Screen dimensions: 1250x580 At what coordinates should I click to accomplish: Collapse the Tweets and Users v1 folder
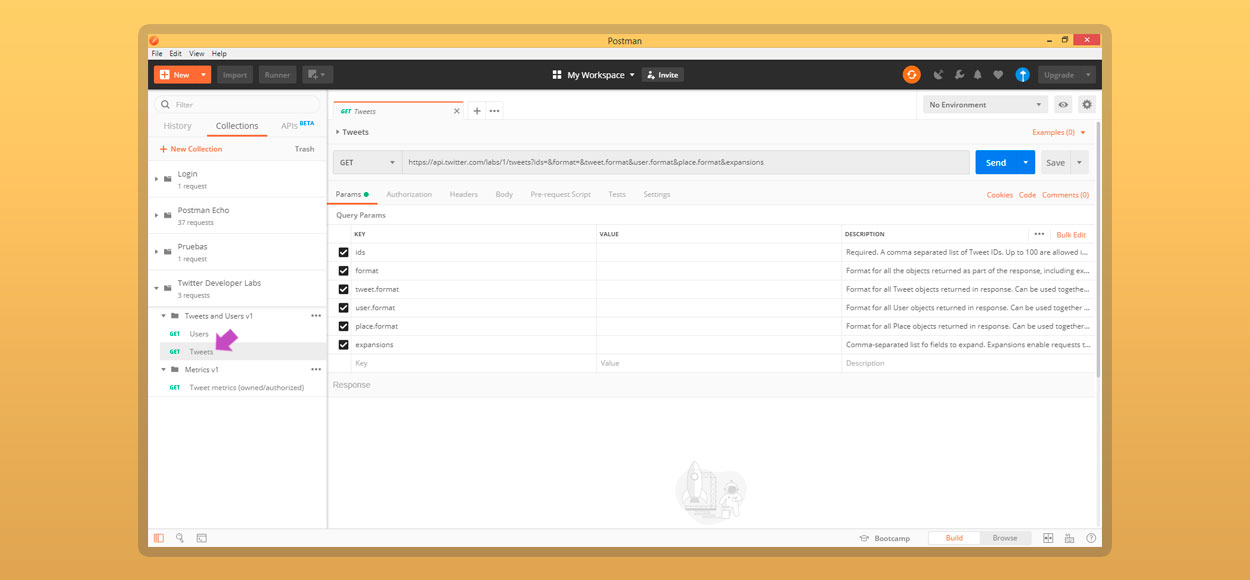pos(164,316)
